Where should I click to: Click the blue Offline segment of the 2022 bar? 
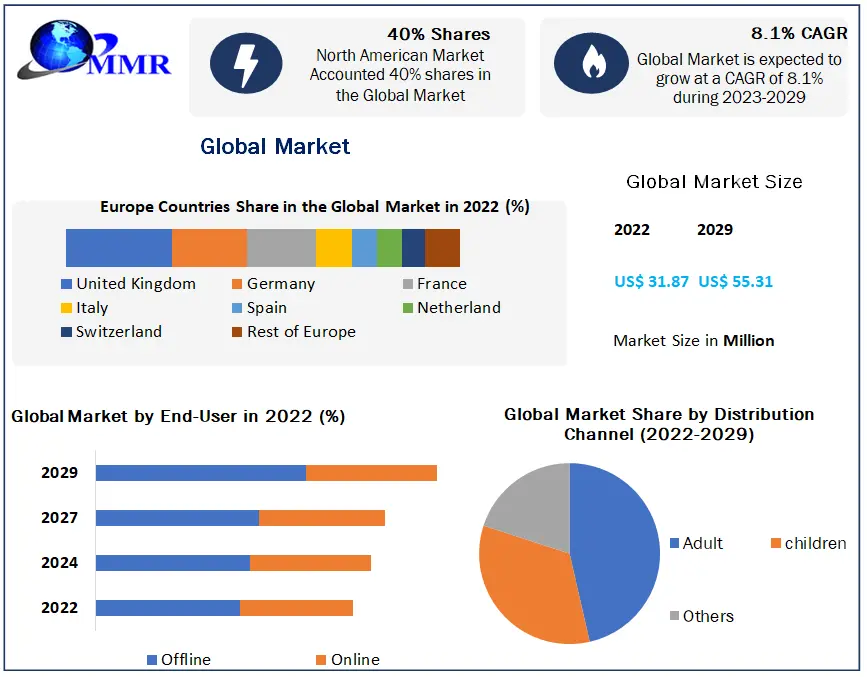tap(168, 608)
